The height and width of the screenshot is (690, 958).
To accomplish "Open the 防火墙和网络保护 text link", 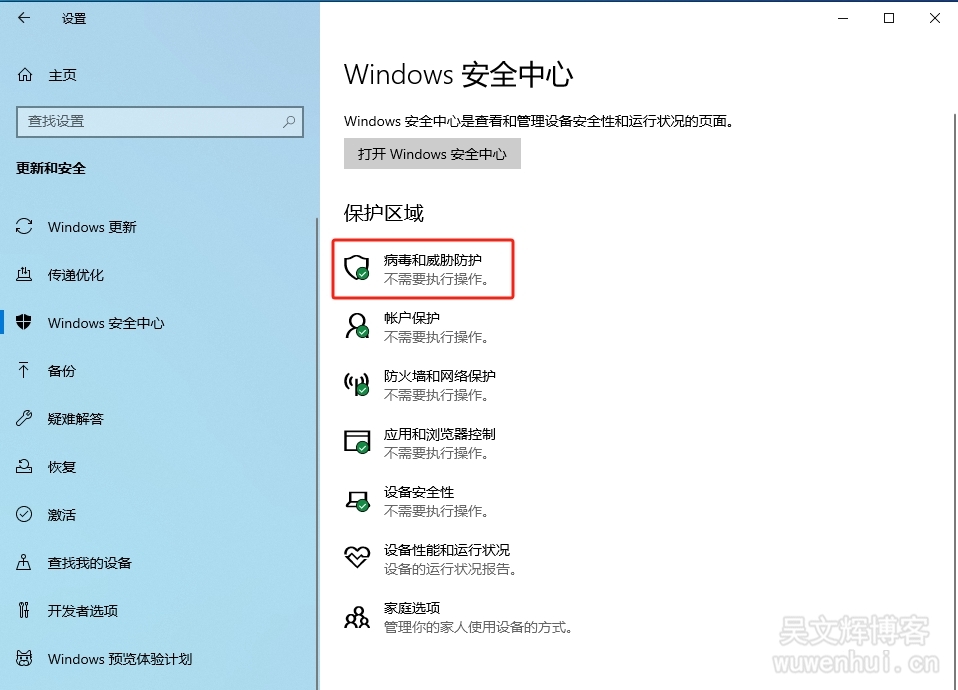I will pos(439,376).
